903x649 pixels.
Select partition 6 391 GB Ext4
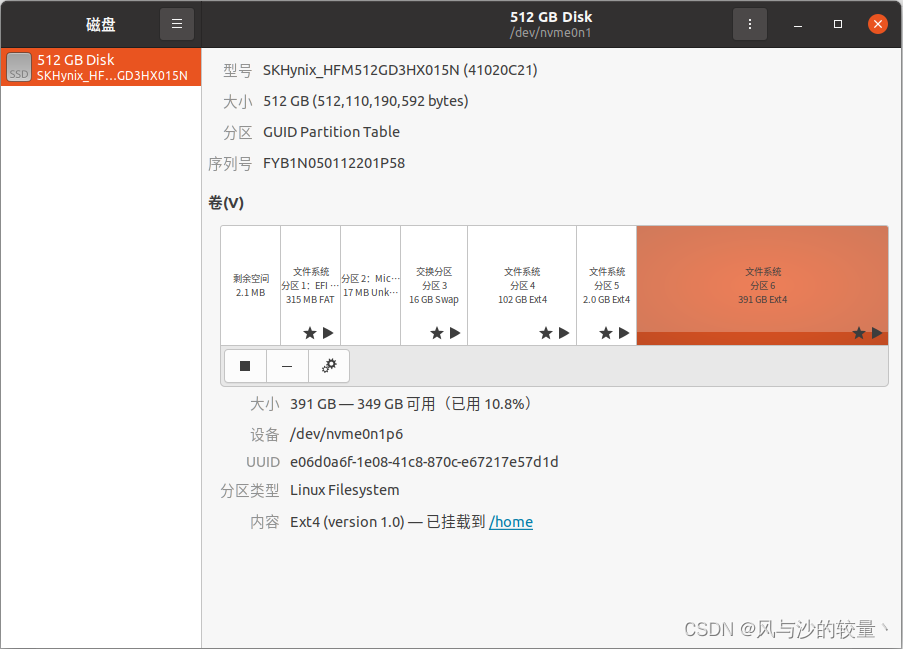coord(762,286)
